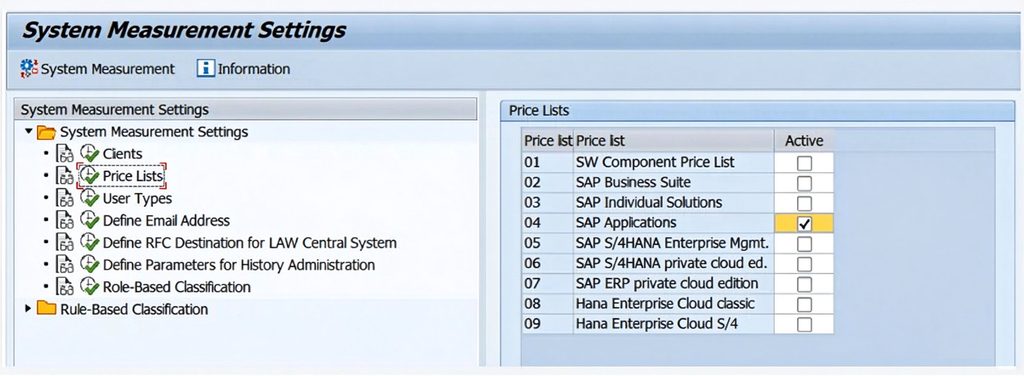
Task: Enable the SAP Individual Solutions price list
Action: click(805, 203)
